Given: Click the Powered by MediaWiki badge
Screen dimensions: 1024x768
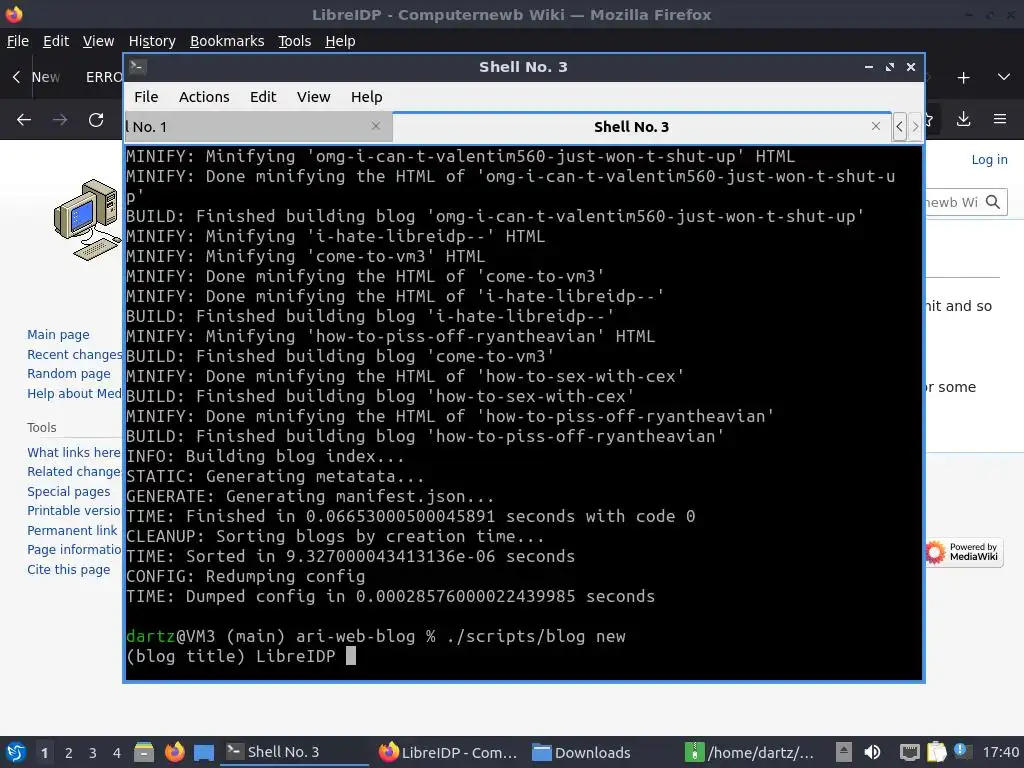Looking at the screenshot, I should [964, 552].
